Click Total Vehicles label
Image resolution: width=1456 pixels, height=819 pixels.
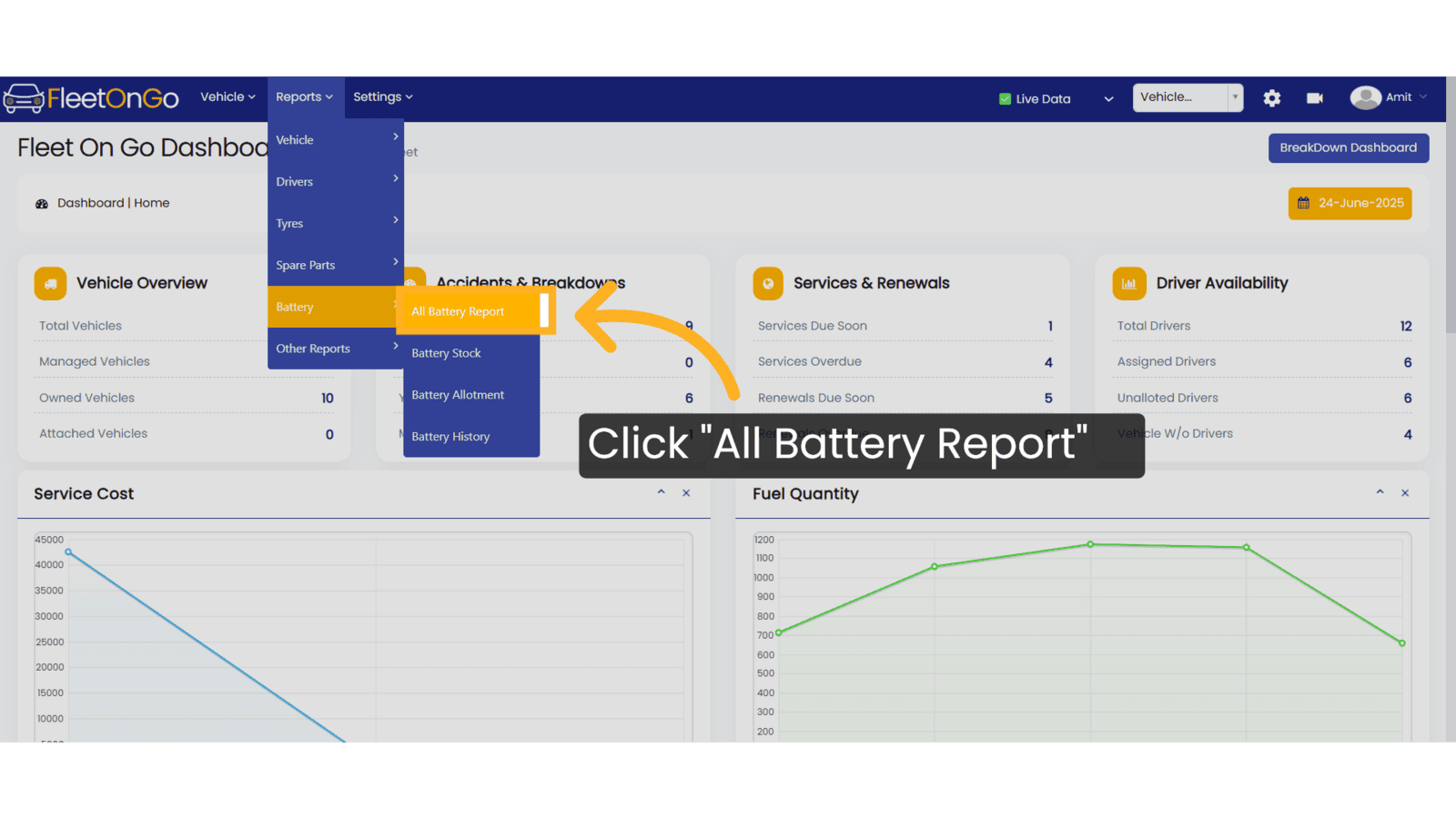click(80, 326)
